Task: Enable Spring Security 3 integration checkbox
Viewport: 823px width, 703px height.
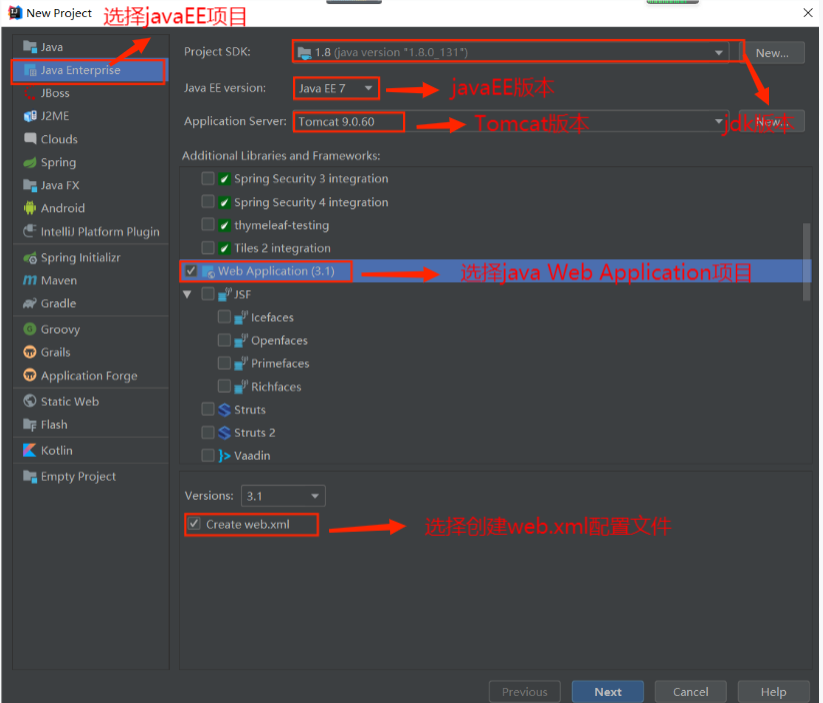Action: [208, 179]
